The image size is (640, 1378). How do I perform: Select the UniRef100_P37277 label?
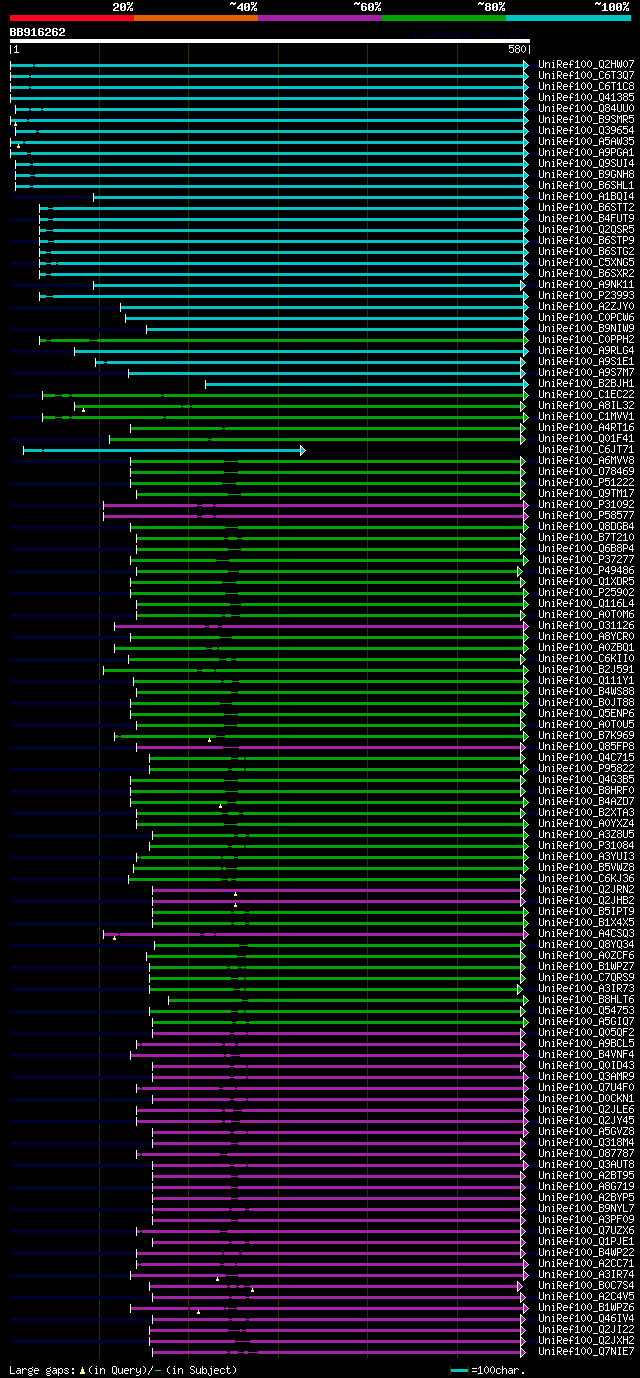click(586, 559)
